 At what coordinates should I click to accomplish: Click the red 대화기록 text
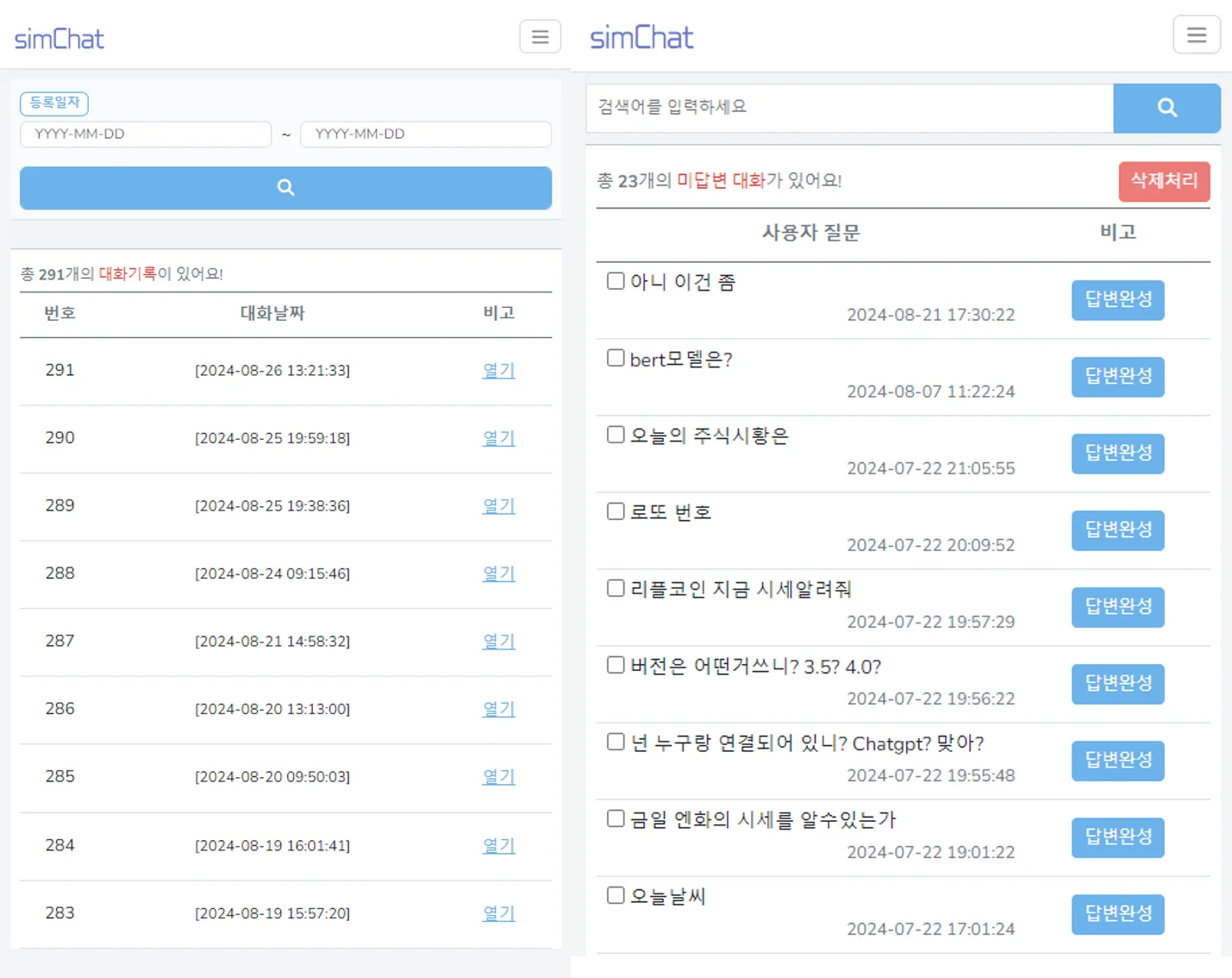pos(128,273)
